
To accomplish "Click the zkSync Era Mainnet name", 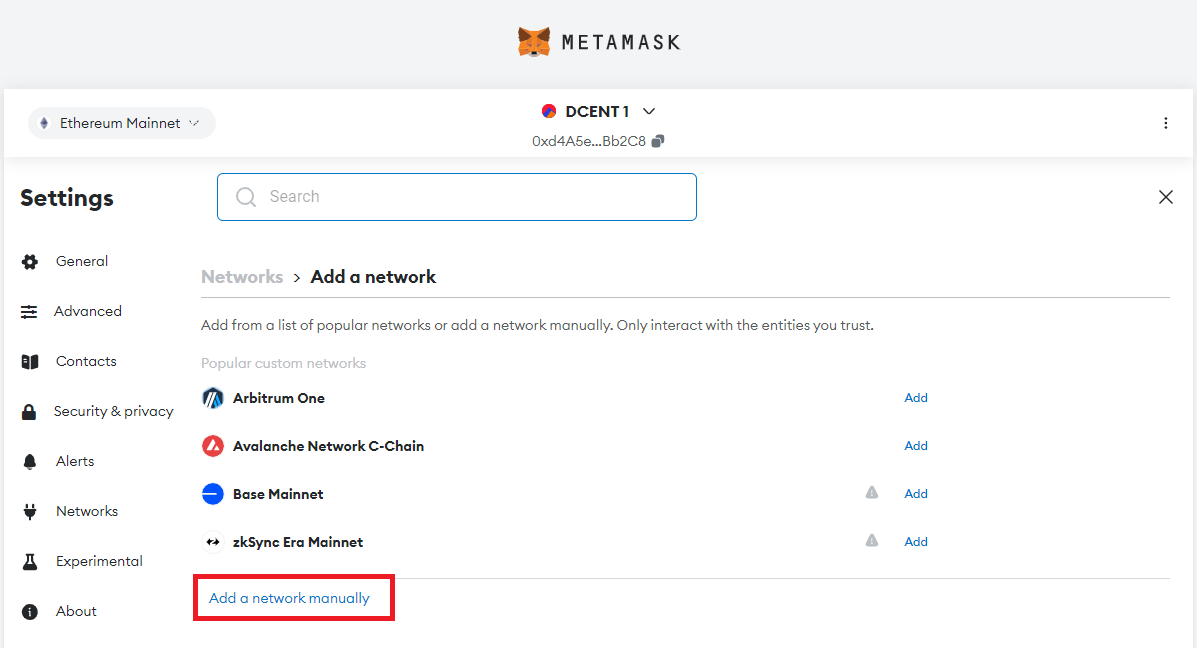I will click(x=298, y=543).
